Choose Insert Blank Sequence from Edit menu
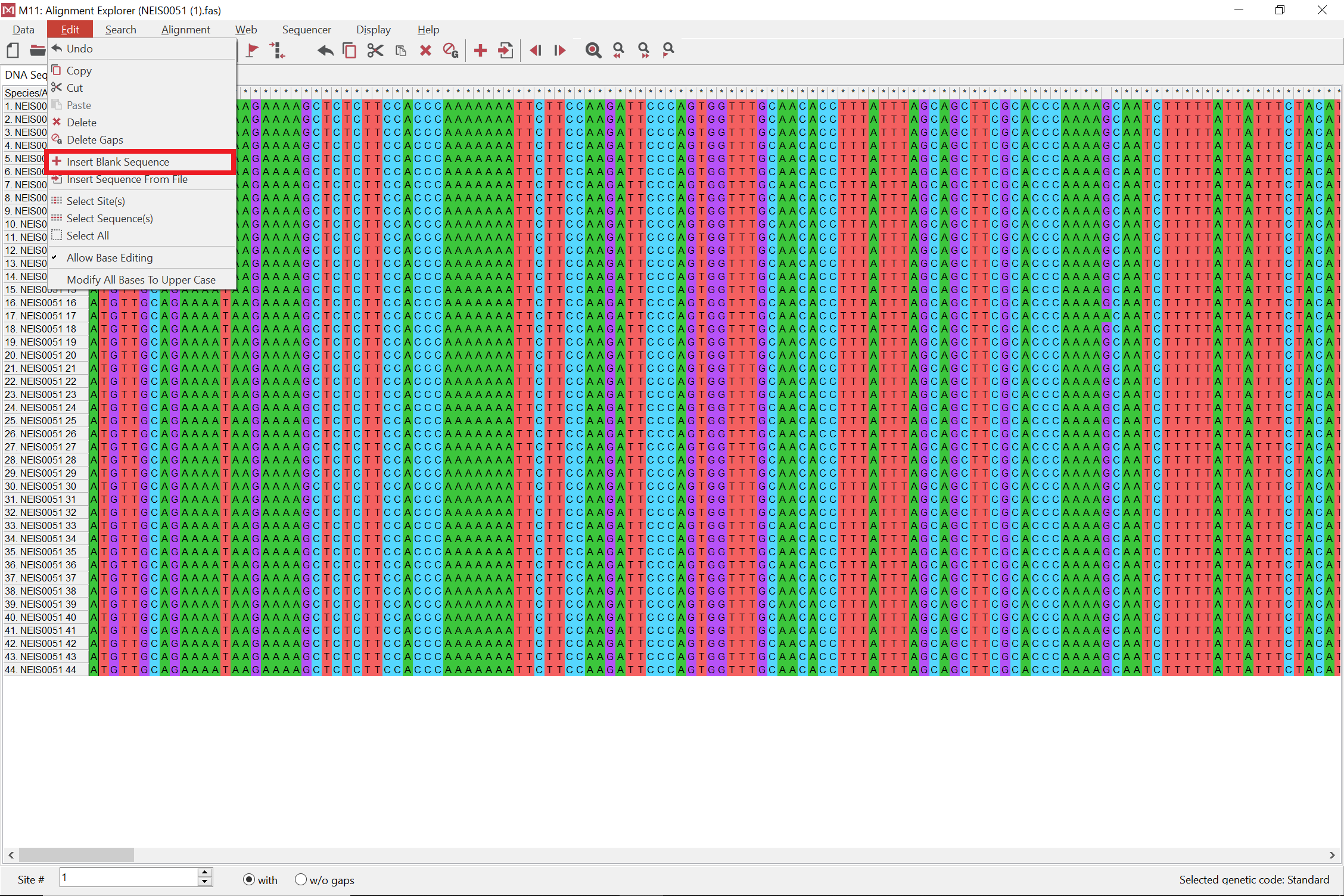Screen dimensions: 1344x896 point(142,162)
